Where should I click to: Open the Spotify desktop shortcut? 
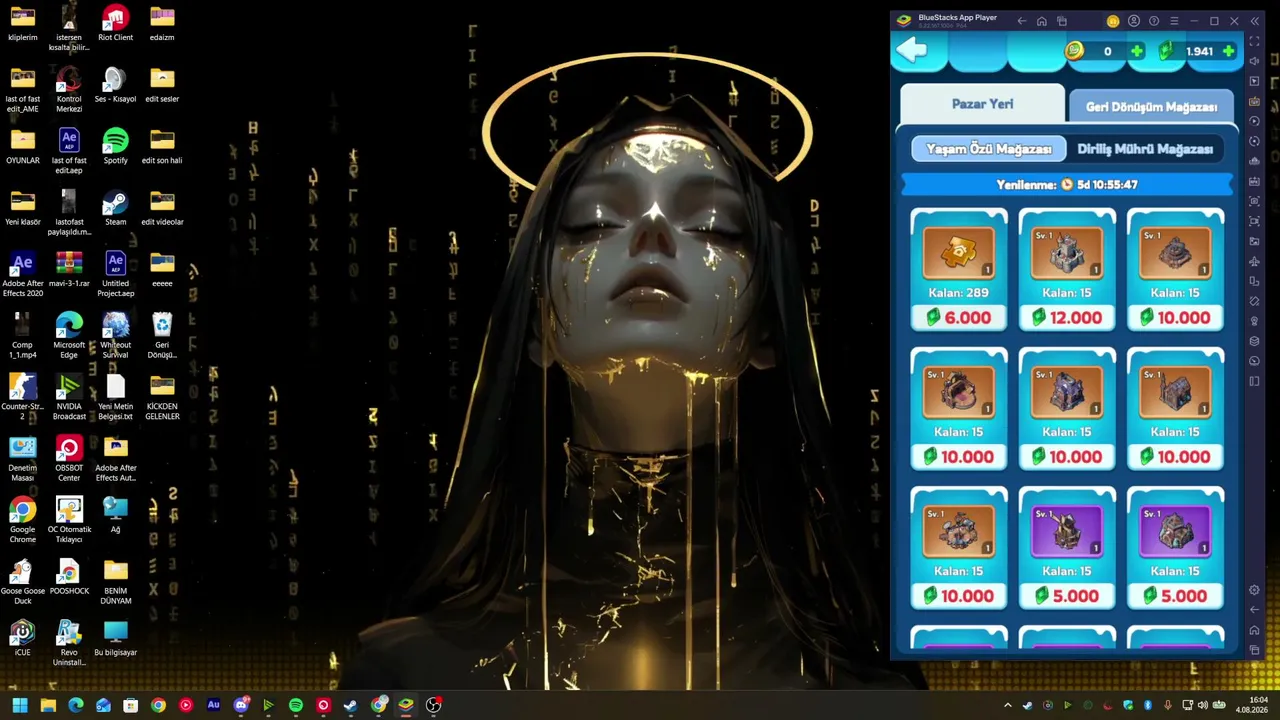[x=115, y=146]
